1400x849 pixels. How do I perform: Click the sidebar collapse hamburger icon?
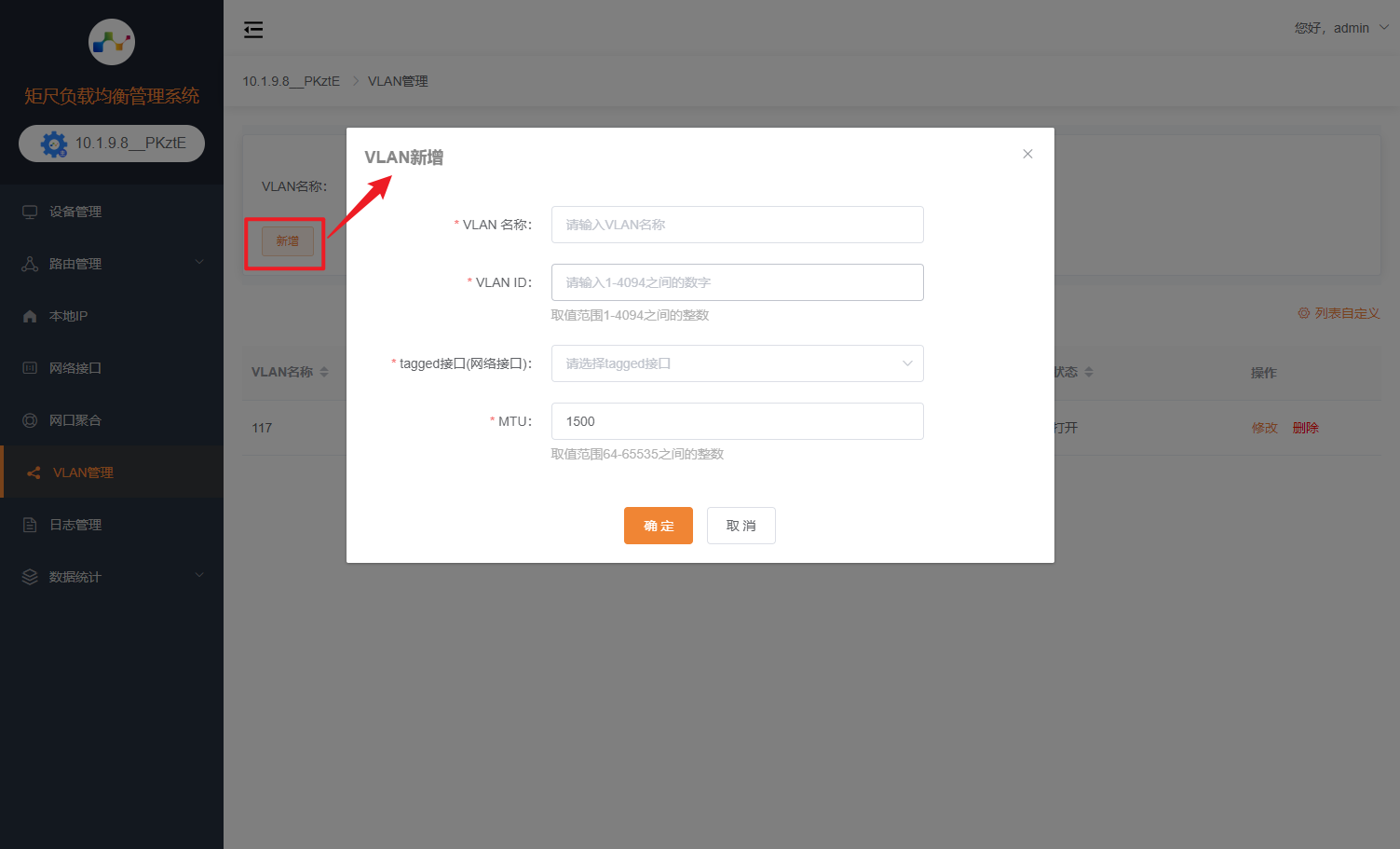[253, 30]
